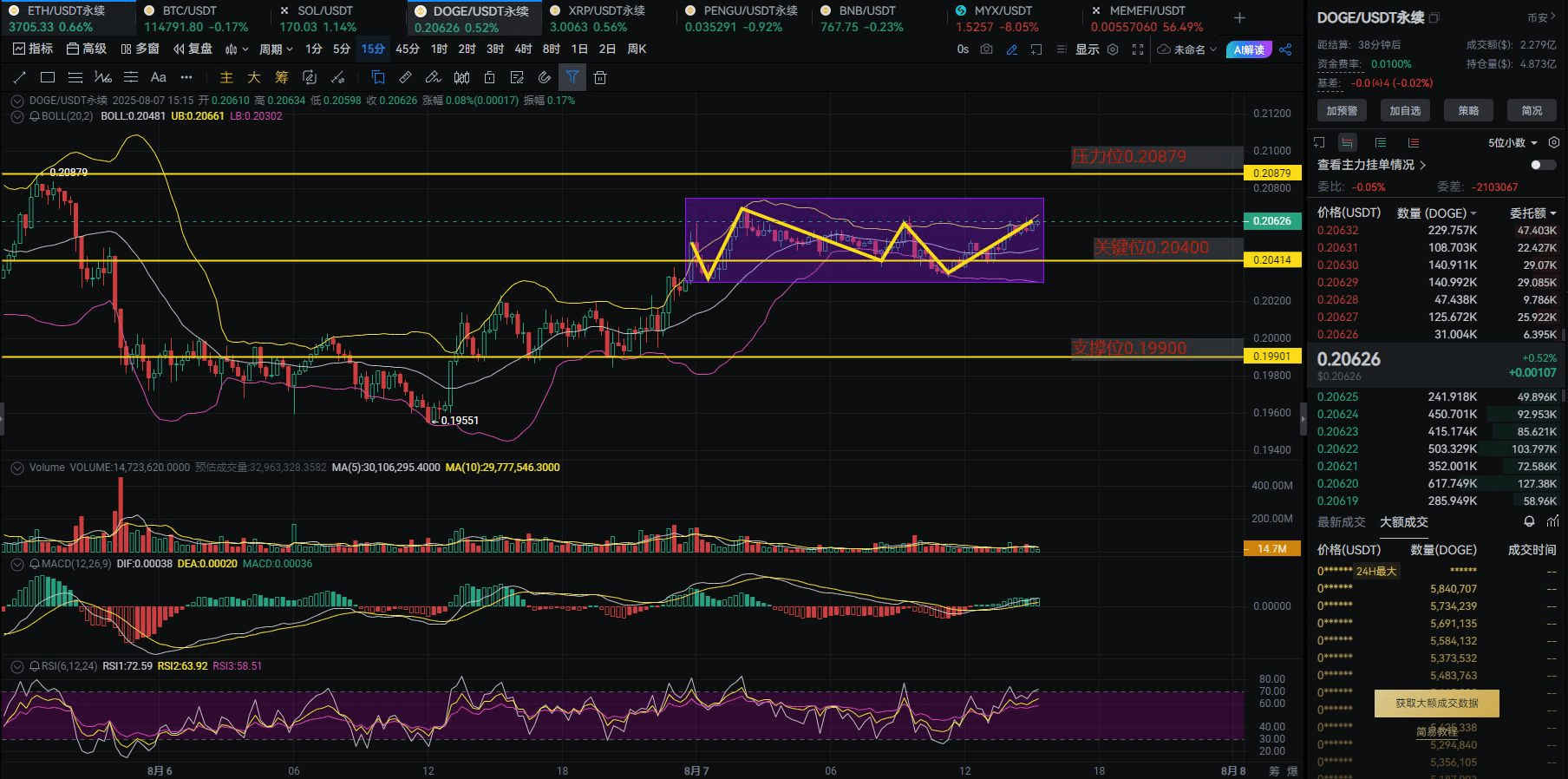Click the 获取大额成交数据 button
The width and height of the screenshot is (1568, 779).
[x=1436, y=704]
